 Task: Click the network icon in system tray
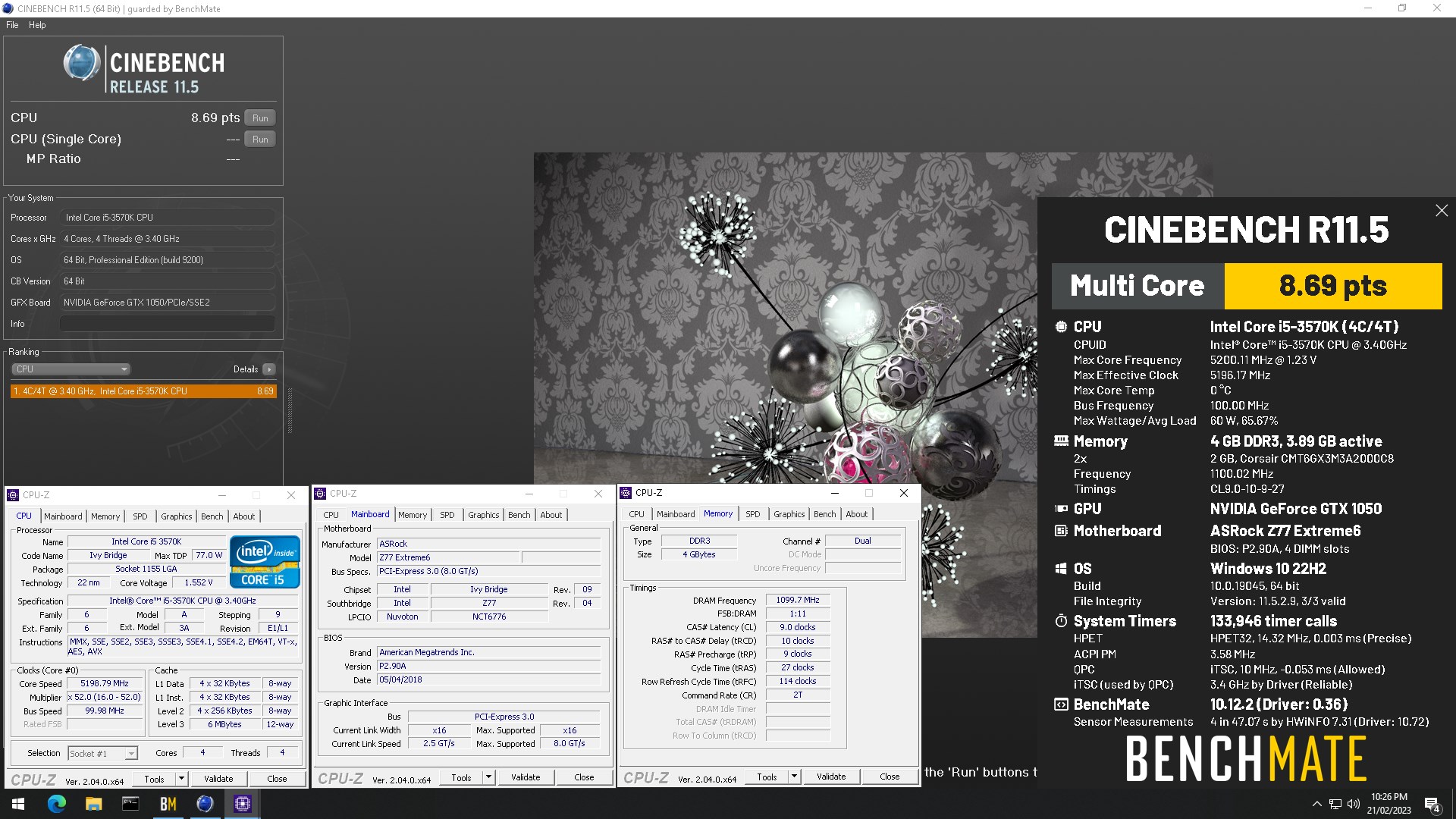[1335, 804]
